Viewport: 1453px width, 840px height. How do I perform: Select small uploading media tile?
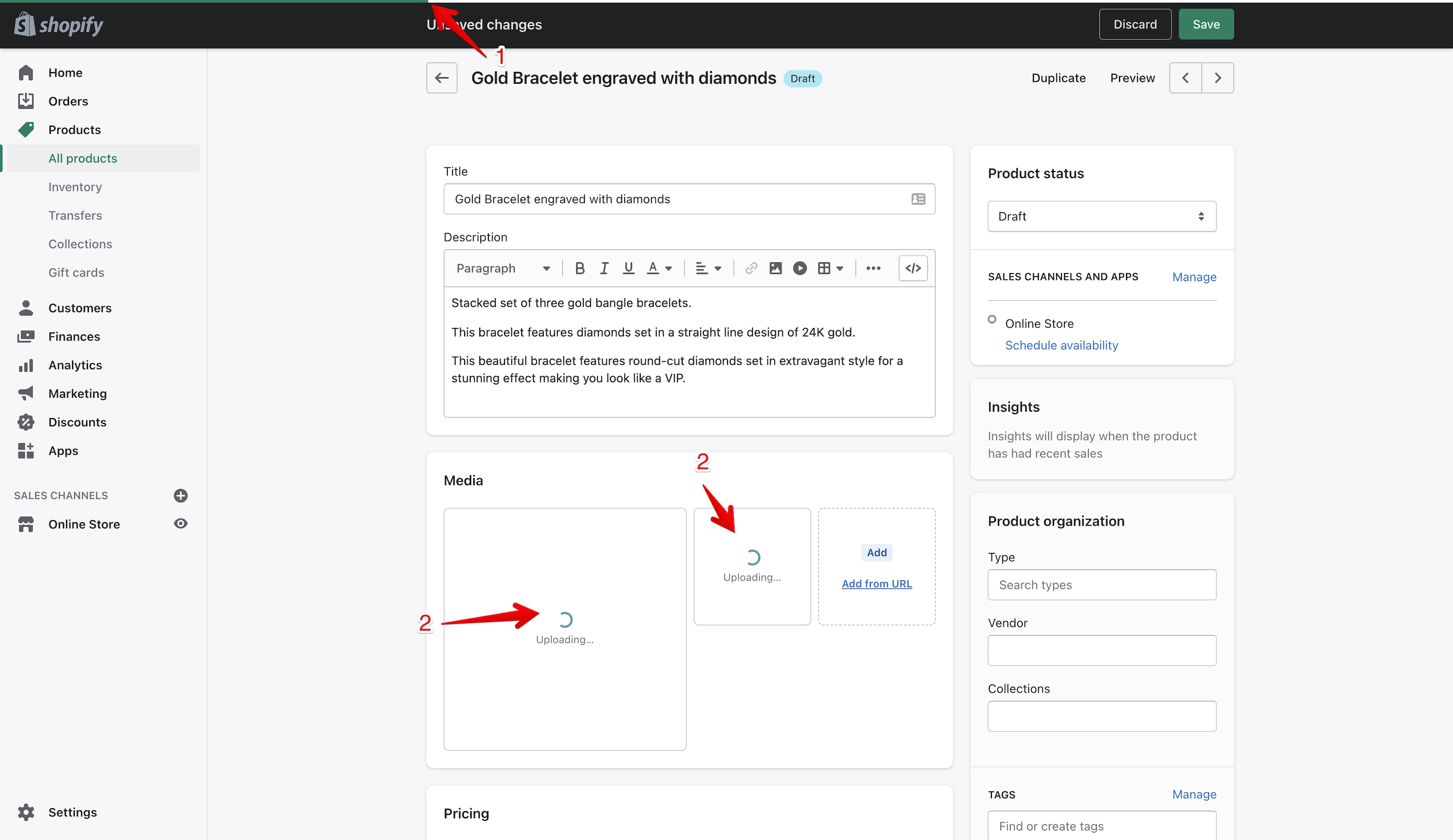[x=752, y=566]
